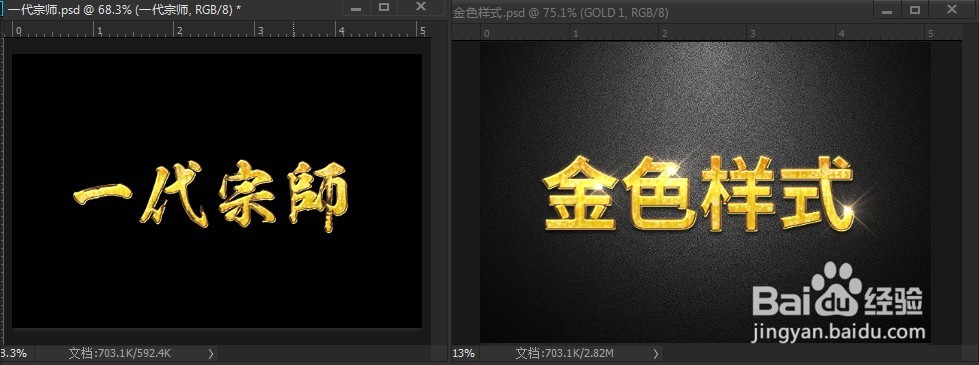
Task: Click zoom percentage field in 一代宗师 window
Action: click(15, 353)
